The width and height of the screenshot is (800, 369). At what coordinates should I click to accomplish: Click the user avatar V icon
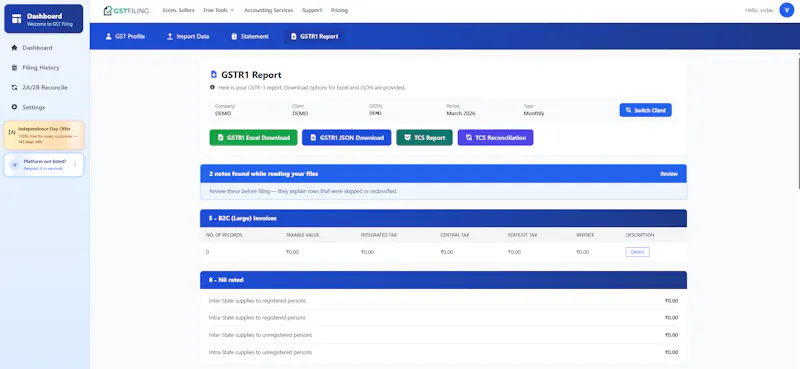point(787,10)
